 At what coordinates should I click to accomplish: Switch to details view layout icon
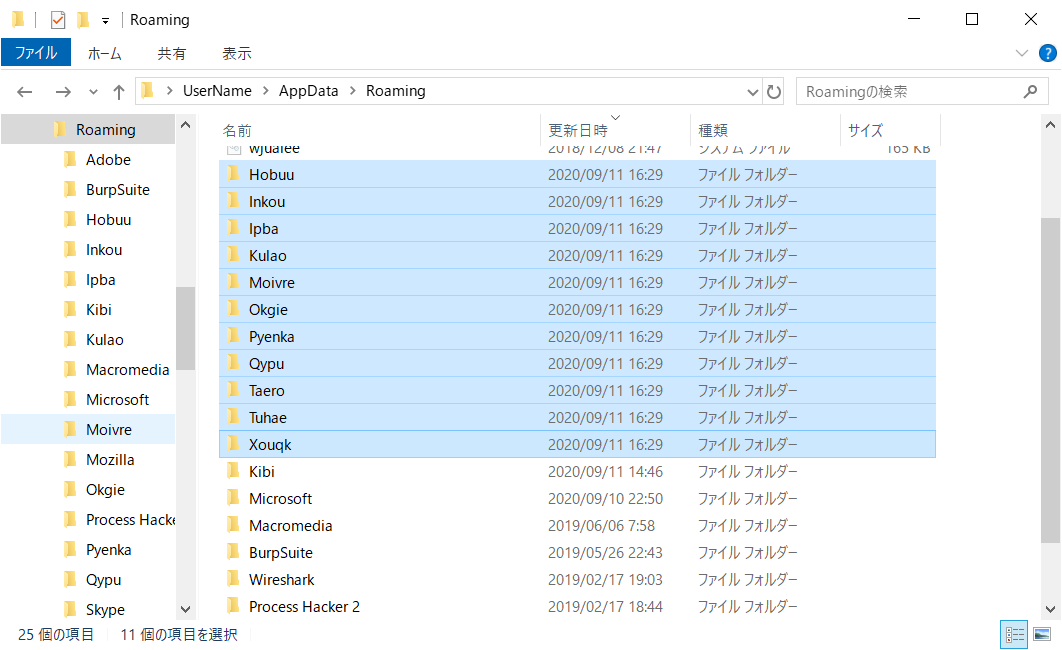point(1014,634)
